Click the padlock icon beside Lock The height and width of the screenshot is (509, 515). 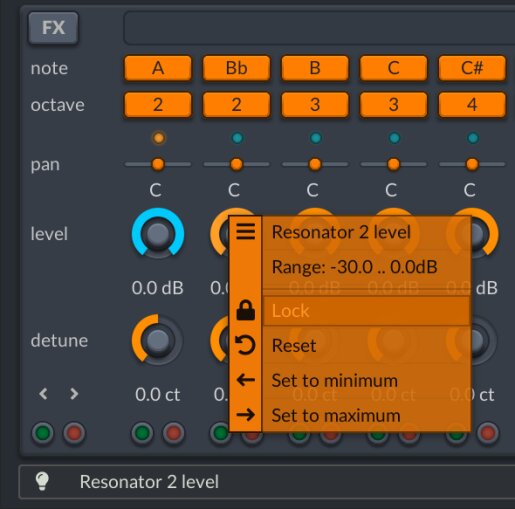246,310
